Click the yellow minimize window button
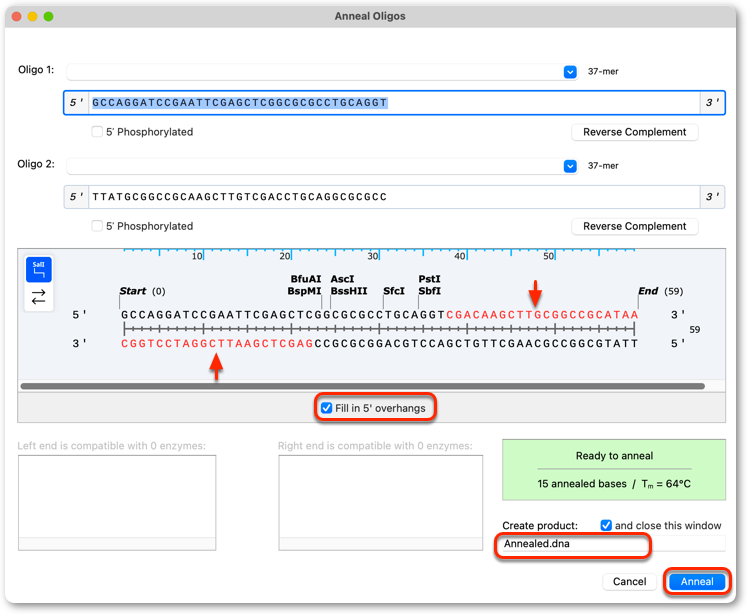The height and width of the screenshot is (614, 747). click(32, 16)
